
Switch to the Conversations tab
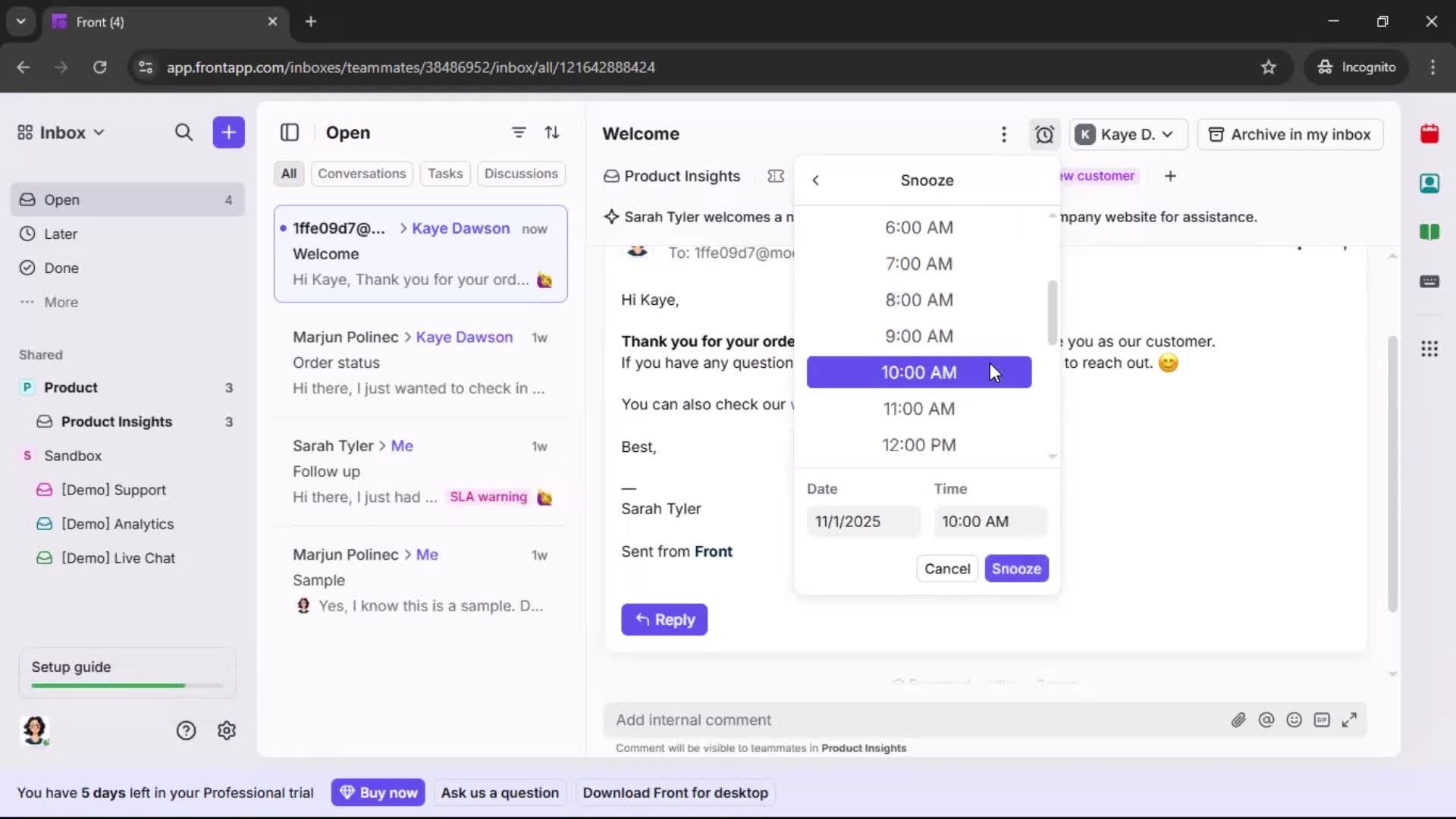click(x=362, y=174)
